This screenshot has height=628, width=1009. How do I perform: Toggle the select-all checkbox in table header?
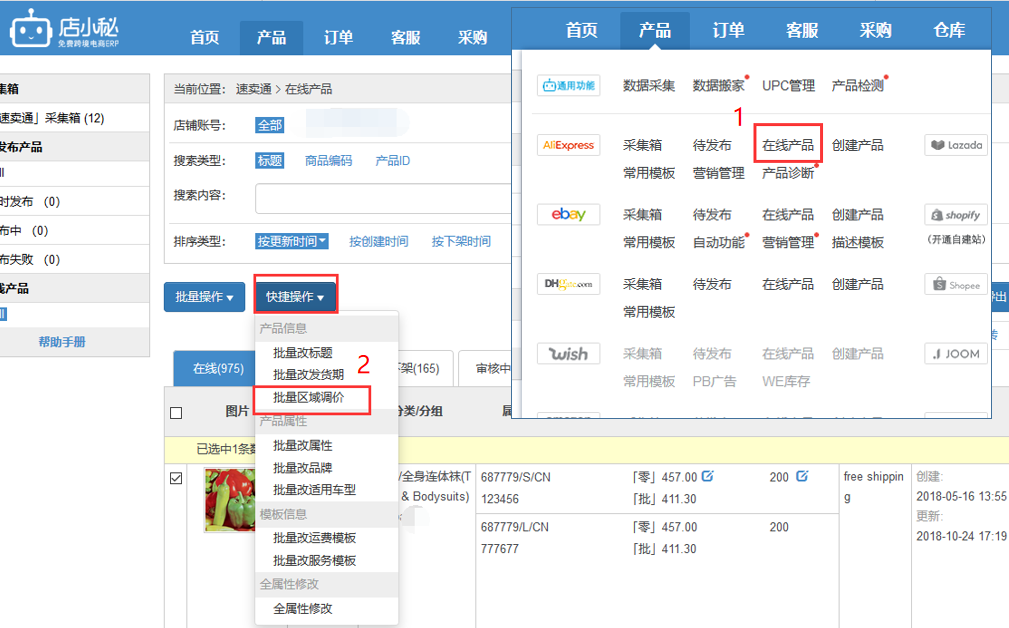point(177,413)
